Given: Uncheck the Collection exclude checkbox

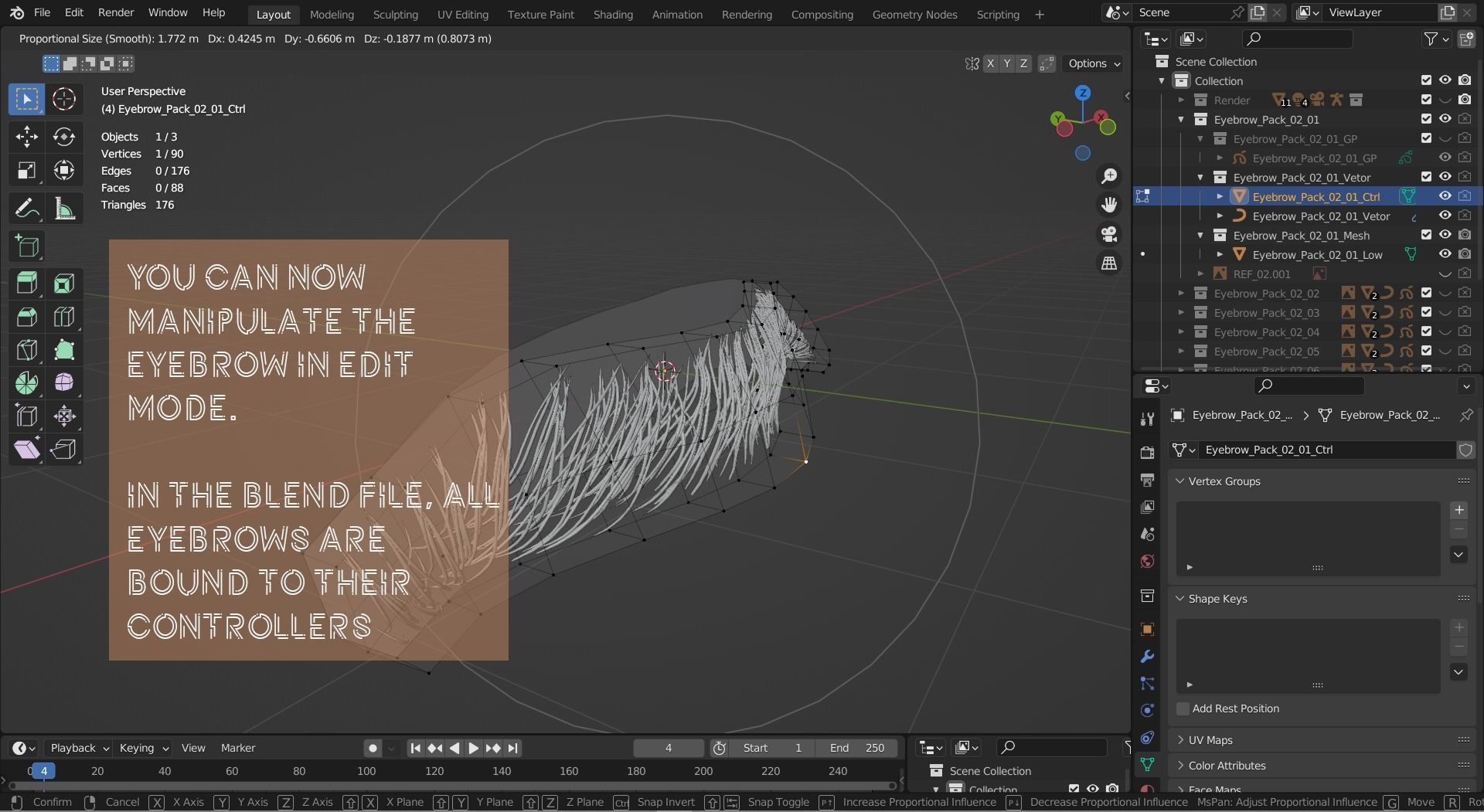Looking at the screenshot, I should pyautogui.click(x=1426, y=80).
